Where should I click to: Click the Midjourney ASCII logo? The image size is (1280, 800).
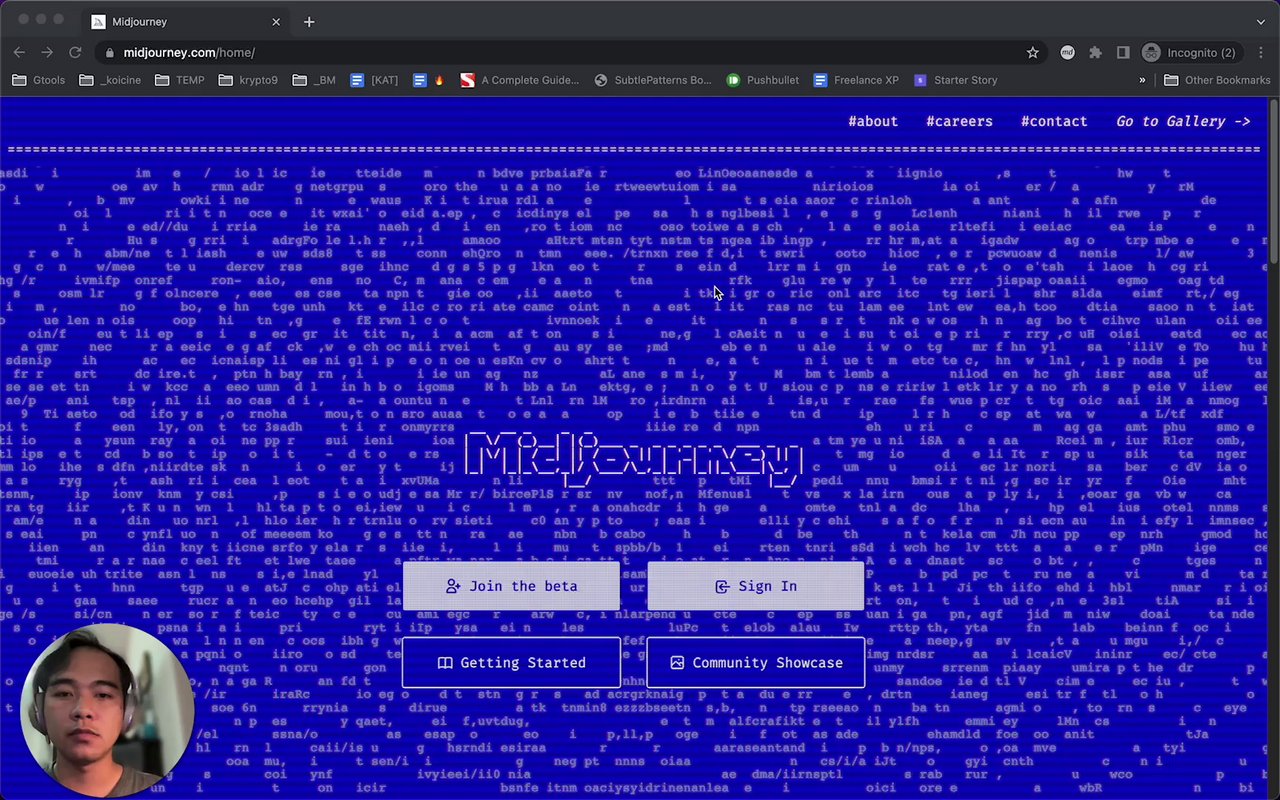point(634,459)
